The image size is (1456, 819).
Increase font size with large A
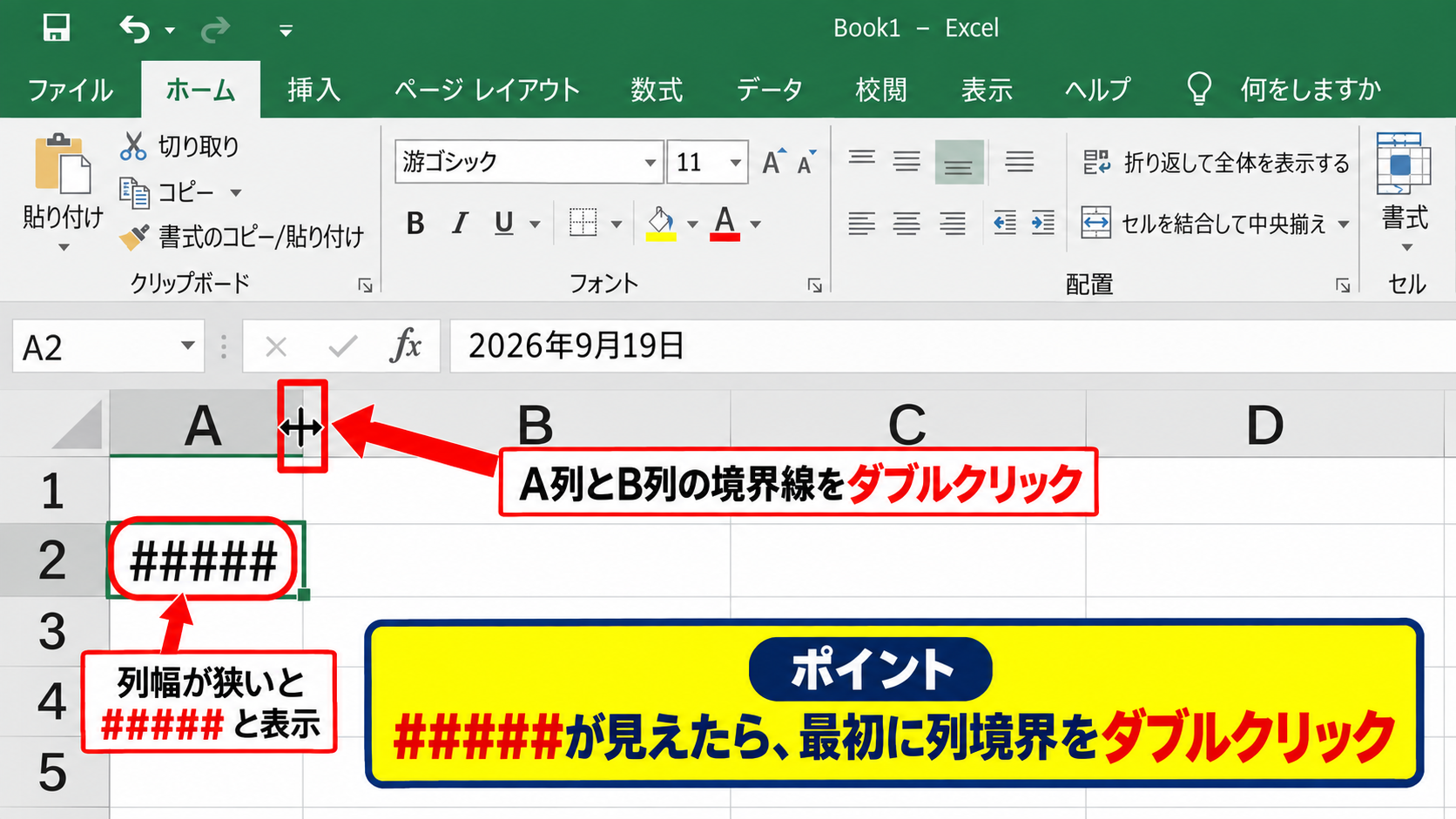773,162
